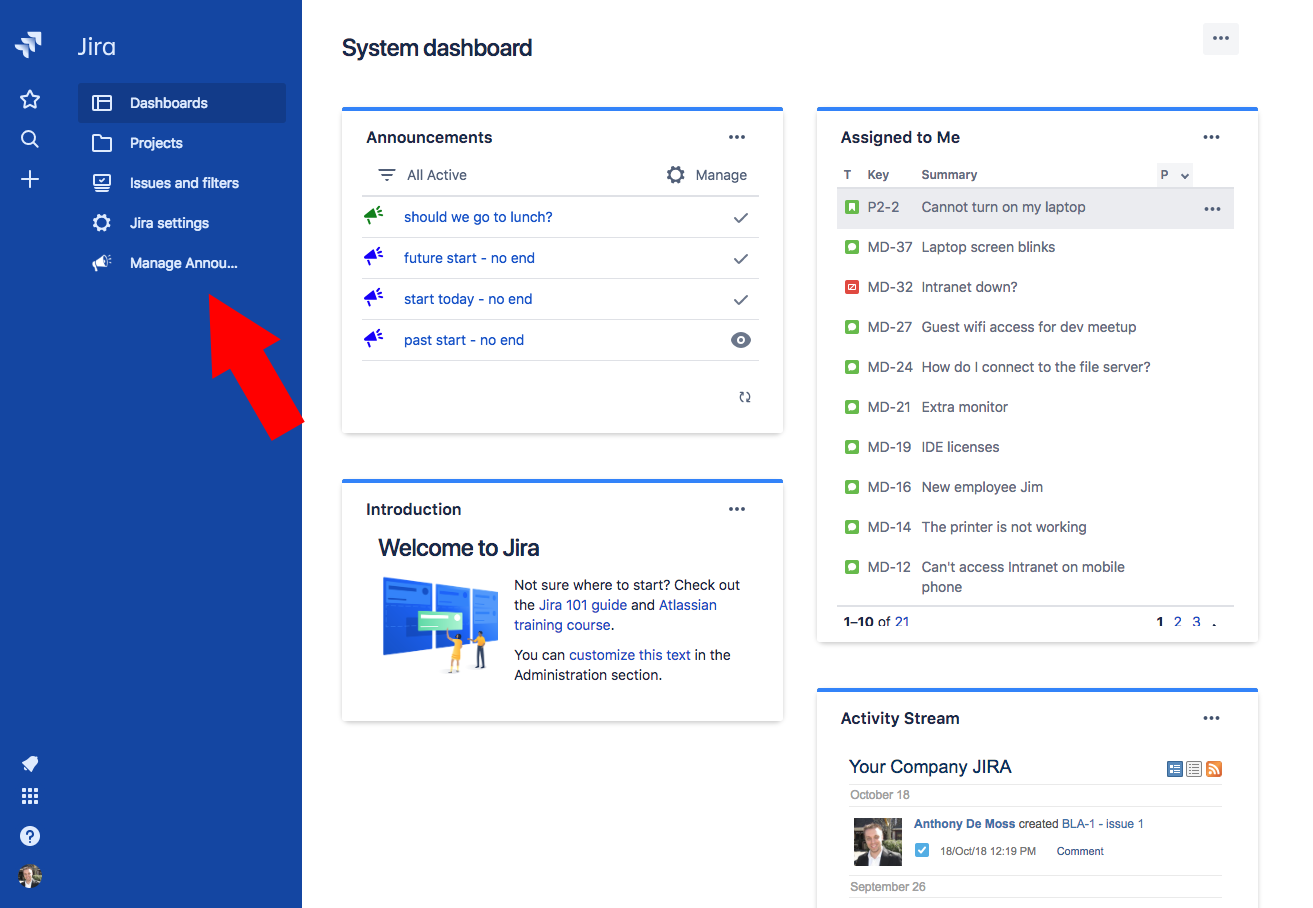Screen dimensions: 1313x908
Task: Open the user profile avatar in the sidebar
Action: 30,876
